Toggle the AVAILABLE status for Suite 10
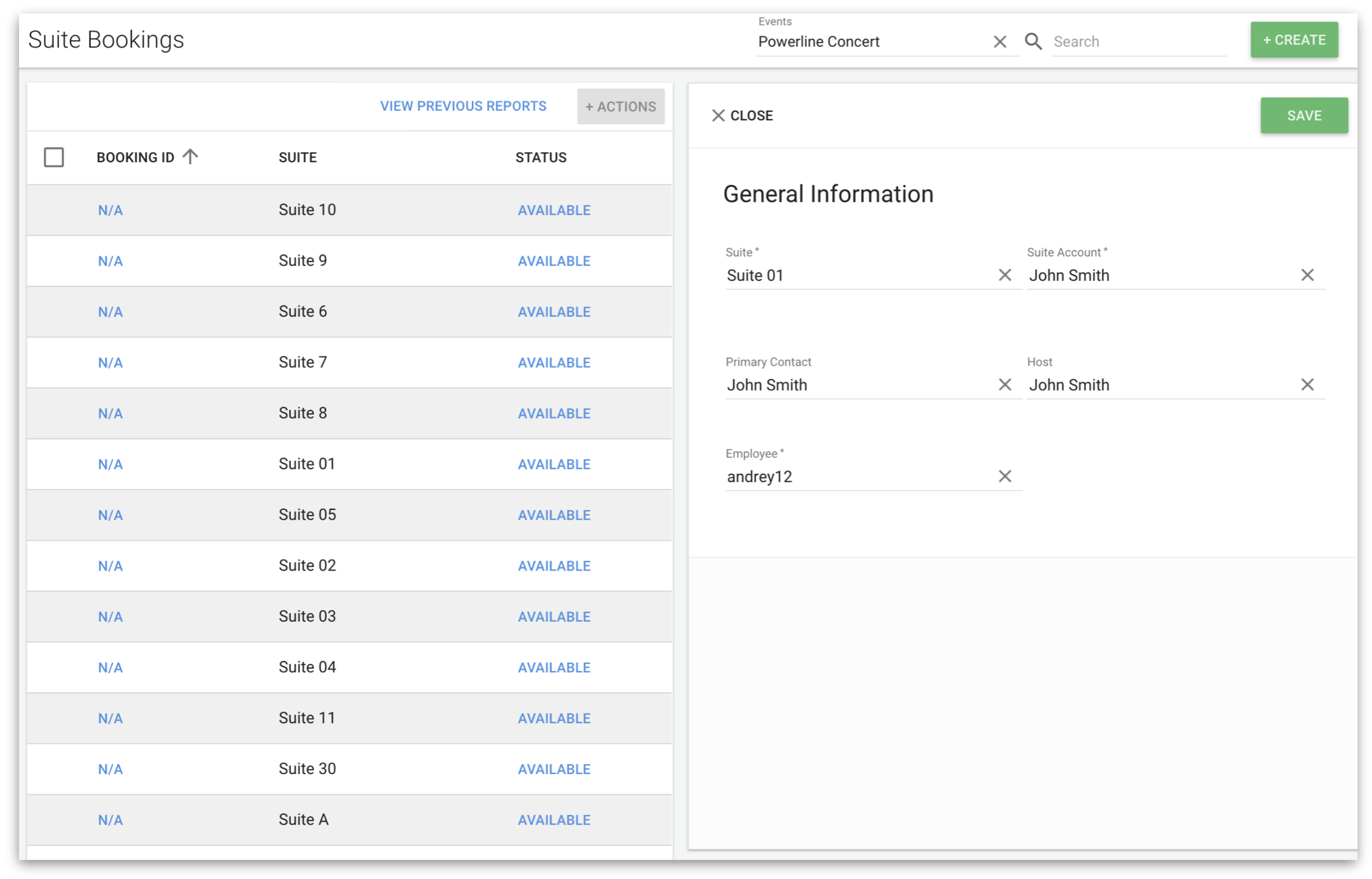 [554, 210]
